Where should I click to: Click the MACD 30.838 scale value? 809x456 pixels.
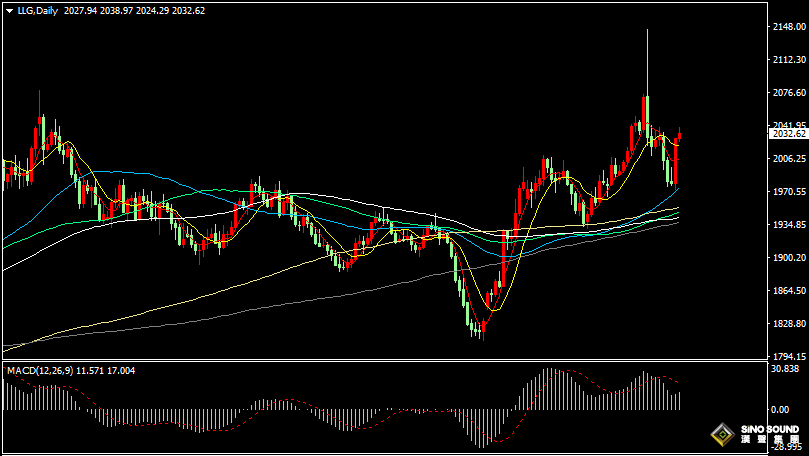(788, 370)
